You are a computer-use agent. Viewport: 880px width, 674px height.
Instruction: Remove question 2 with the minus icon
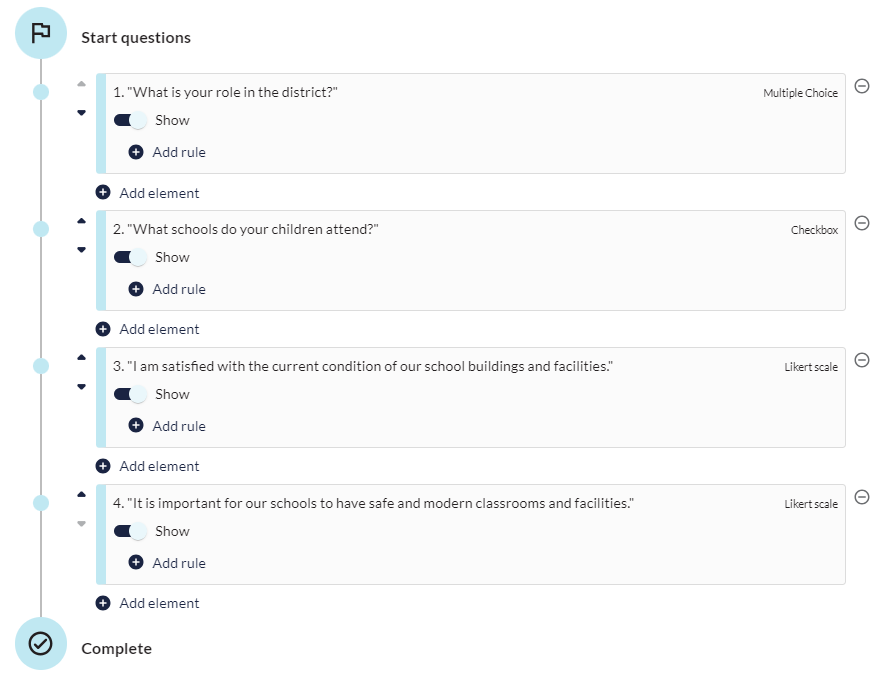[x=862, y=223]
